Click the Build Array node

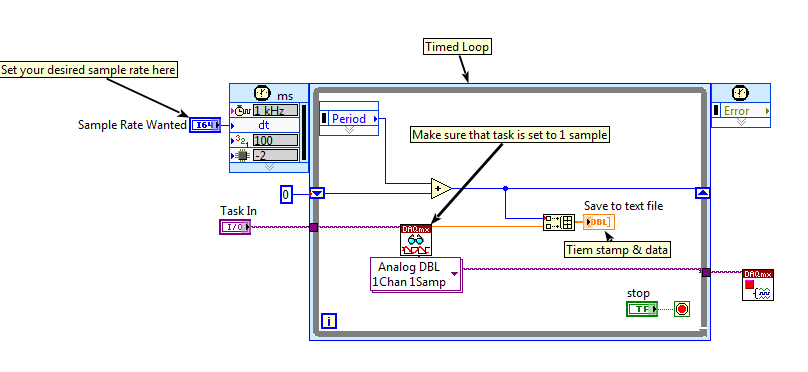(559, 222)
